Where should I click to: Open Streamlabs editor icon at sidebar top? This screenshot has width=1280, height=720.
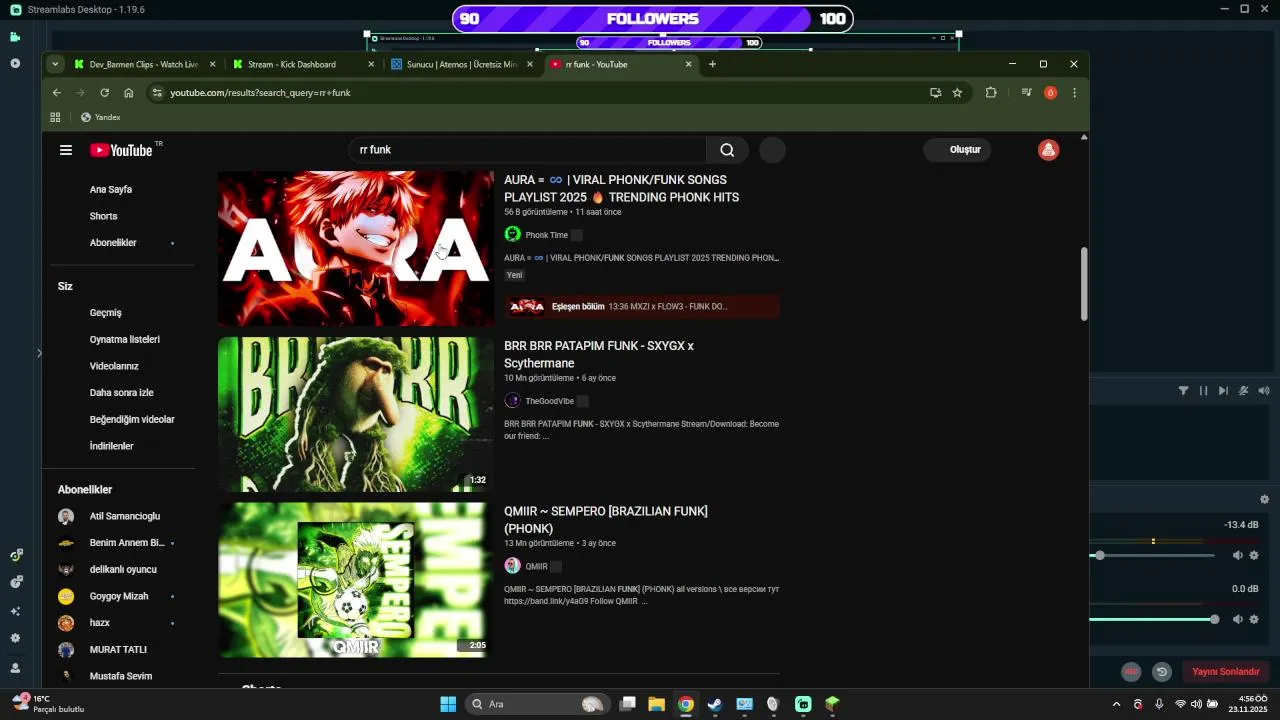click(15, 37)
